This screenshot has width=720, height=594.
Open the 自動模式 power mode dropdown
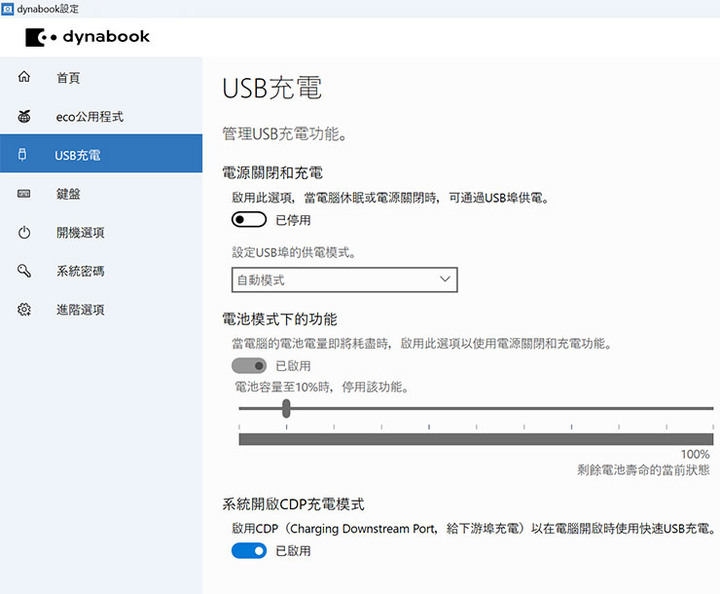point(344,280)
